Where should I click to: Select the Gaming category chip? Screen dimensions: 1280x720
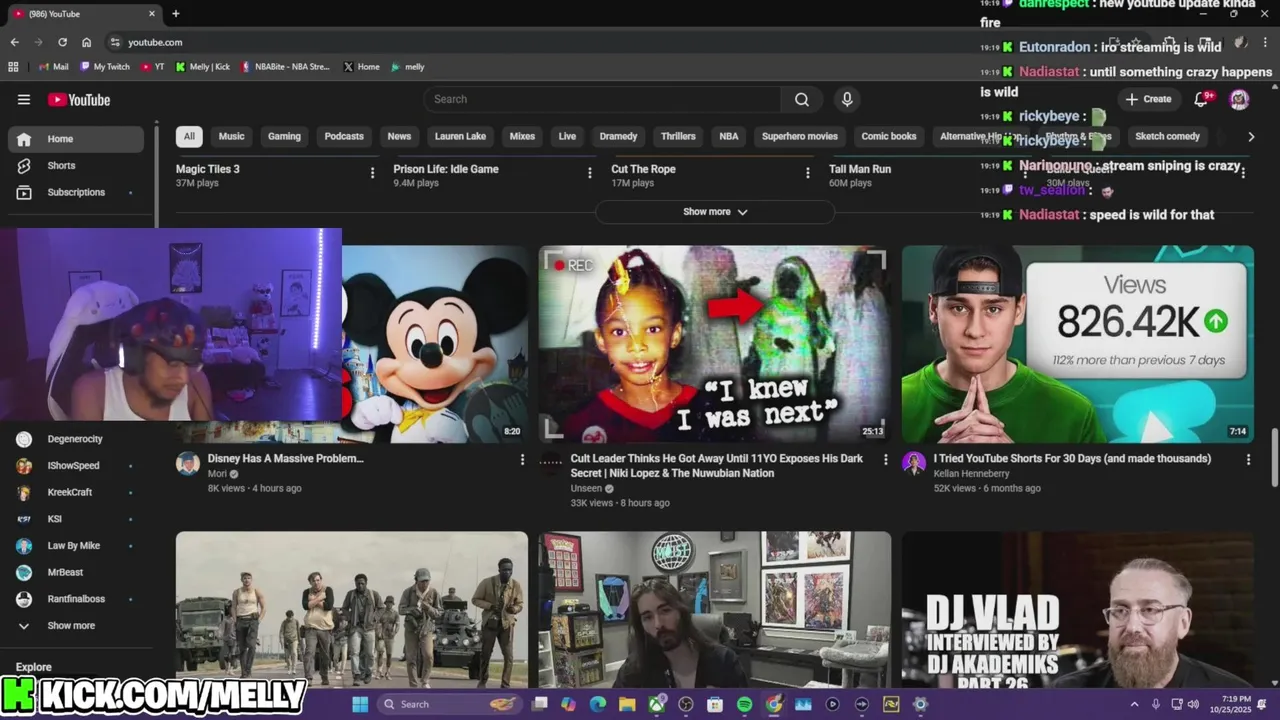coord(284,136)
